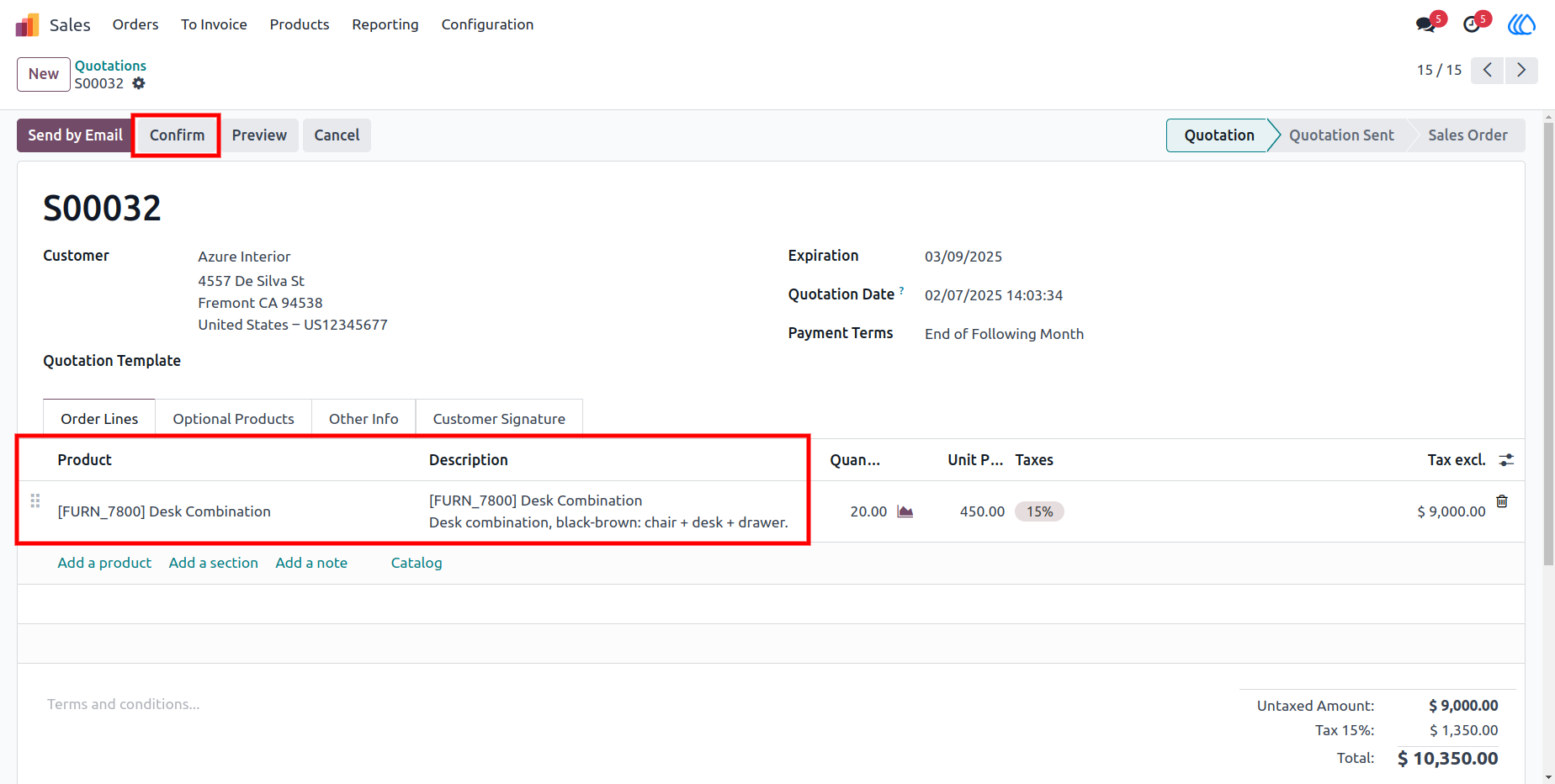Click the vertical page scrollbar
This screenshot has width=1555, height=784.
(1548, 345)
